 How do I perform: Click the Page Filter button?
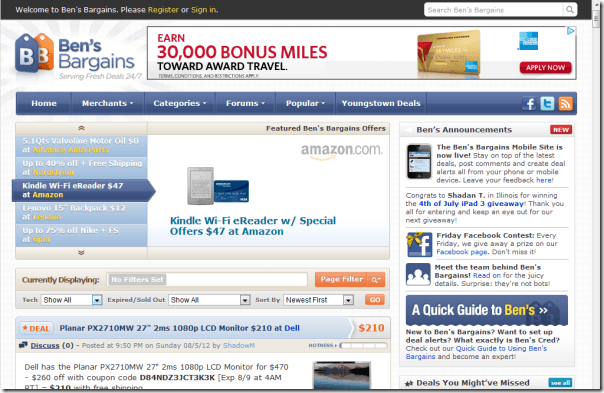(341, 279)
